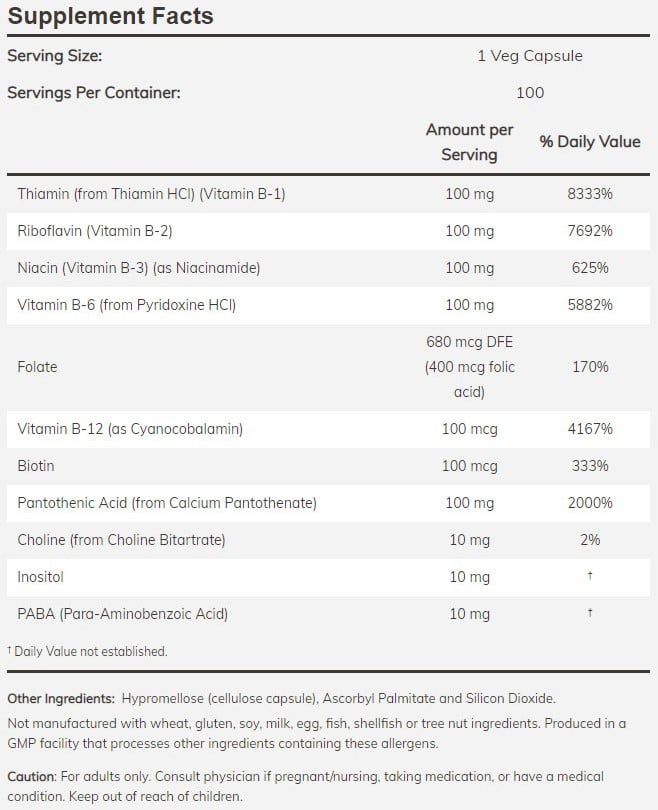
Task: Click the Servings Per Container label
Action: click(94, 93)
